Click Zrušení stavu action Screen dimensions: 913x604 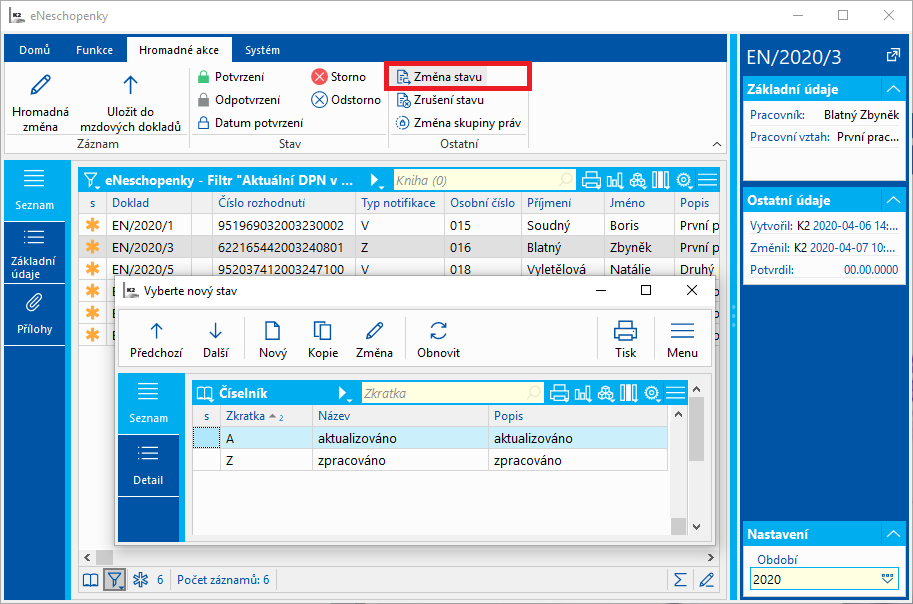click(440, 100)
